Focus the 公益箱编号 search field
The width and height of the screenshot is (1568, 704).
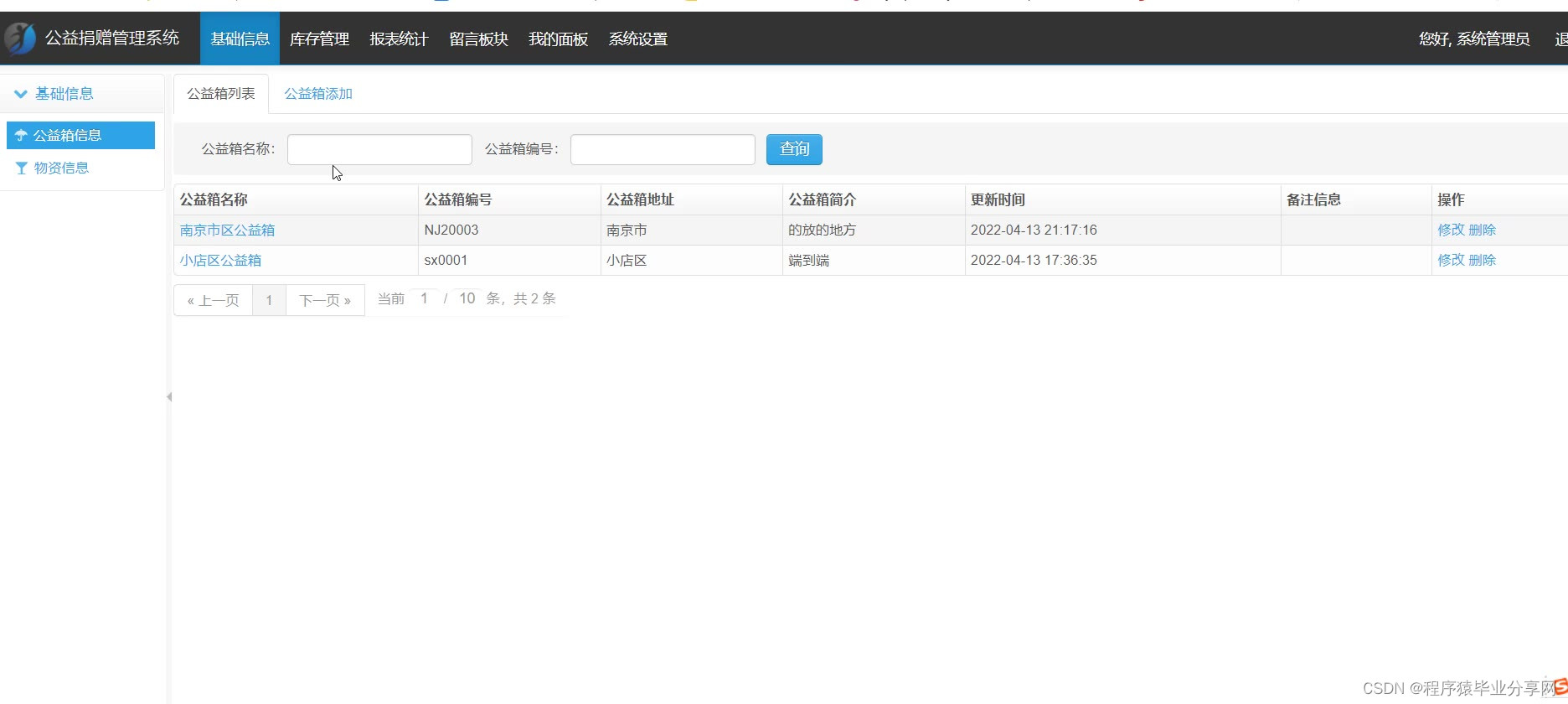pyautogui.click(x=663, y=149)
